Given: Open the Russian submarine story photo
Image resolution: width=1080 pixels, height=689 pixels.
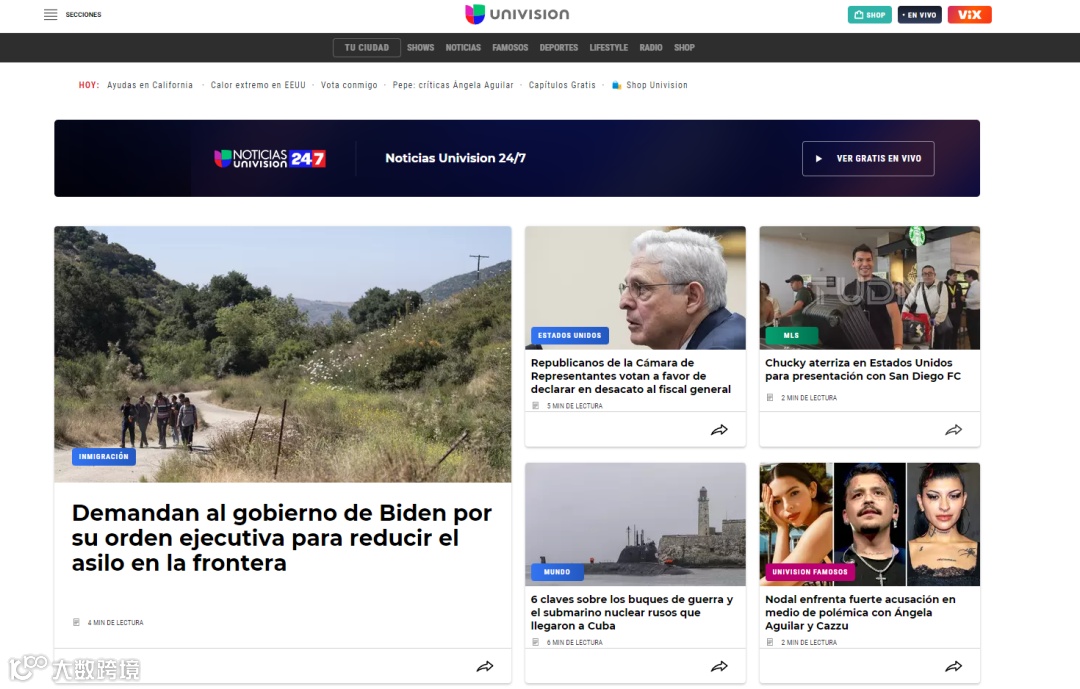Looking at the screenshot, I should click(635, 524).
